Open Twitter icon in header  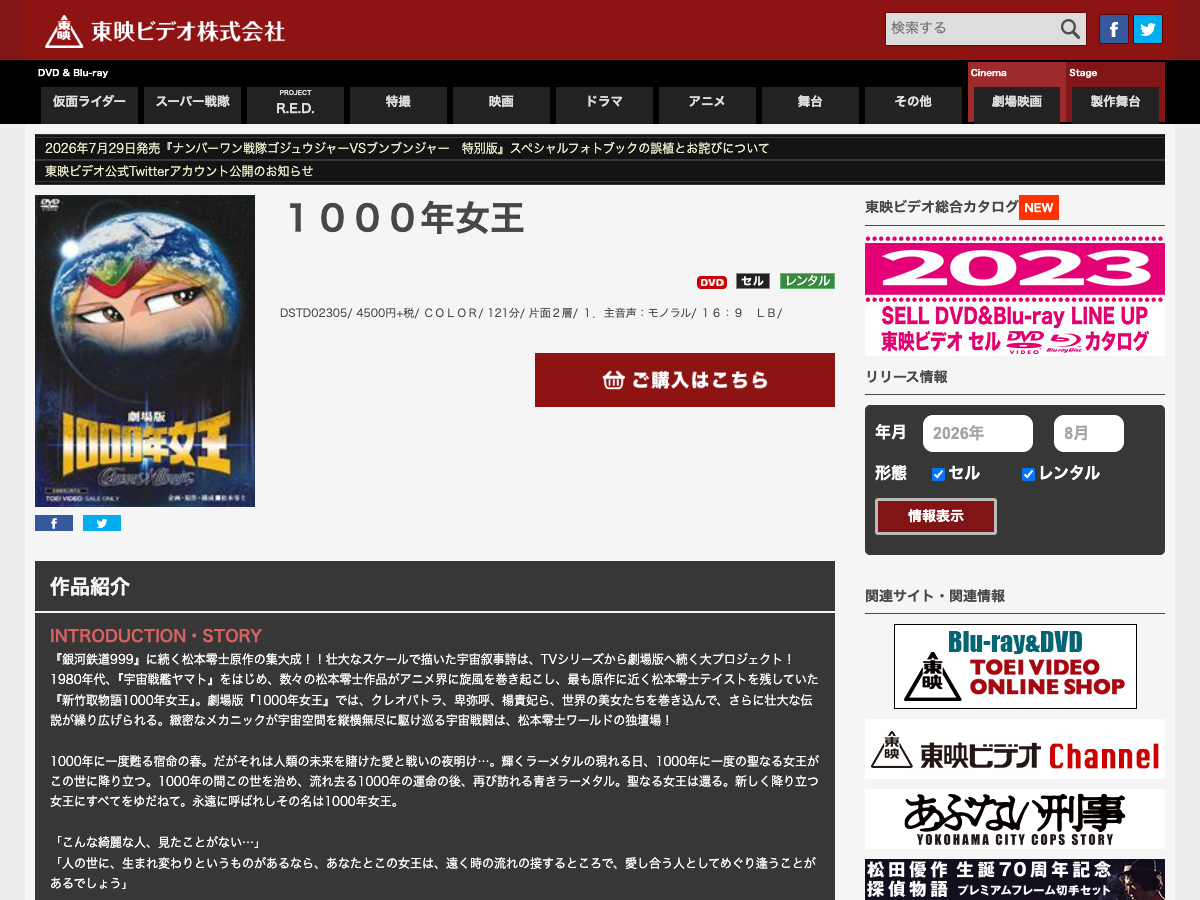point(1148,29)
